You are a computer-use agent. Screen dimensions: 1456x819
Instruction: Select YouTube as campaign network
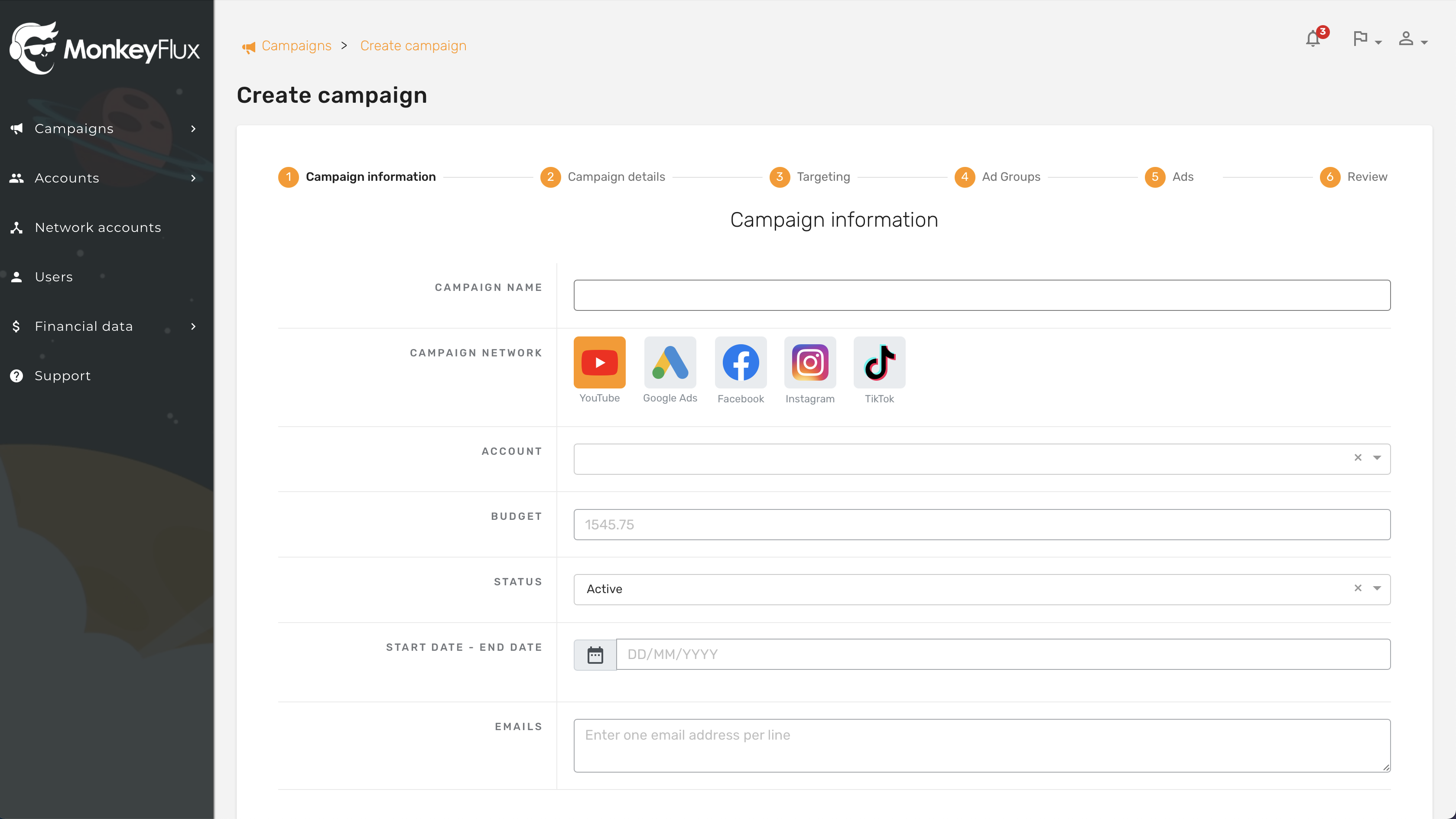click(x=599, y=362)
